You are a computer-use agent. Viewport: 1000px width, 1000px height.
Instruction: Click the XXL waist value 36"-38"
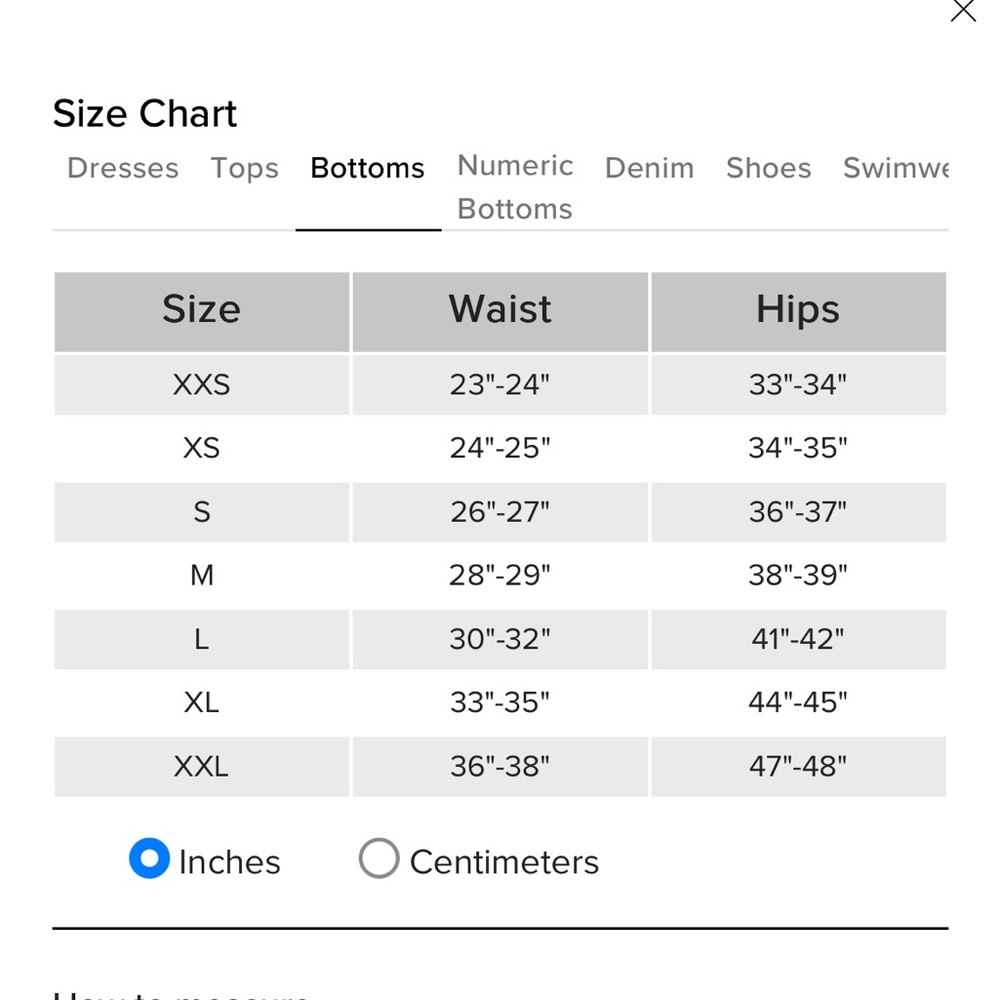[x=500, y=767]
